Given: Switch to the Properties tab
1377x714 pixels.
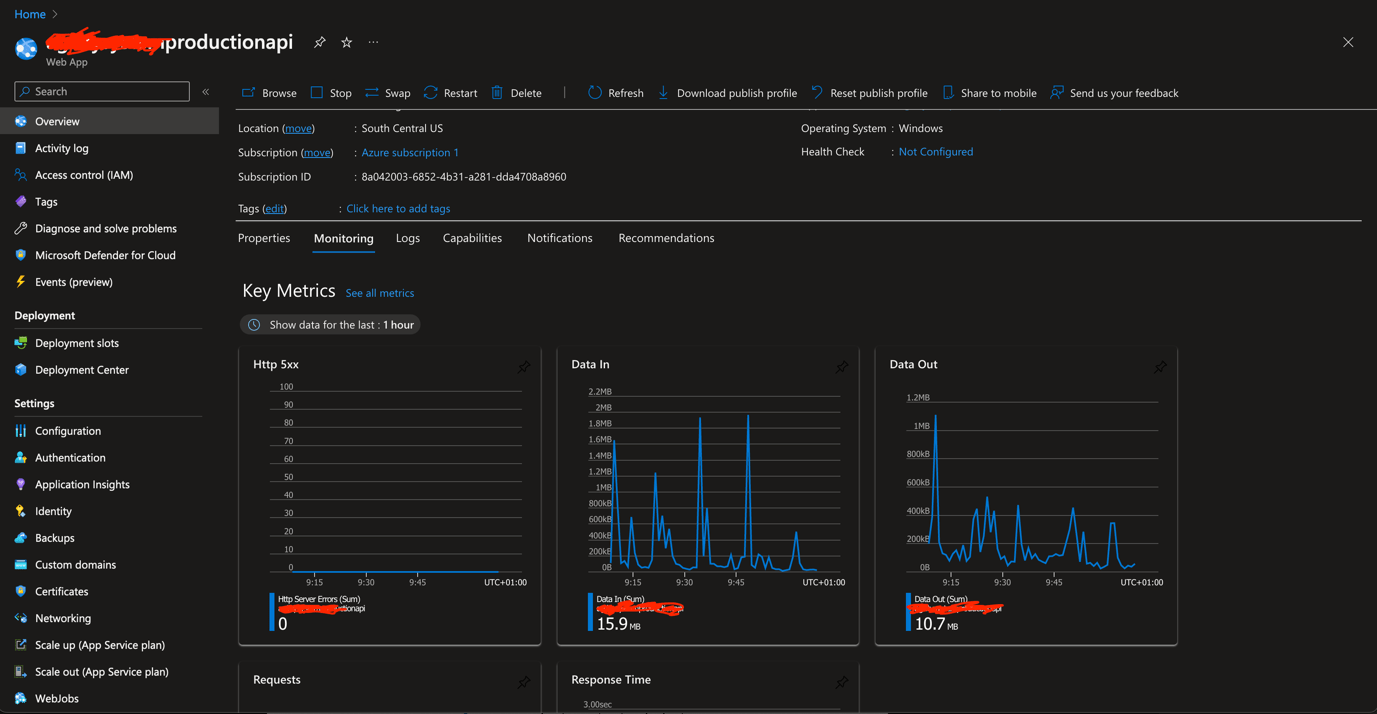Looking at the screenshot, I should 264,238.
